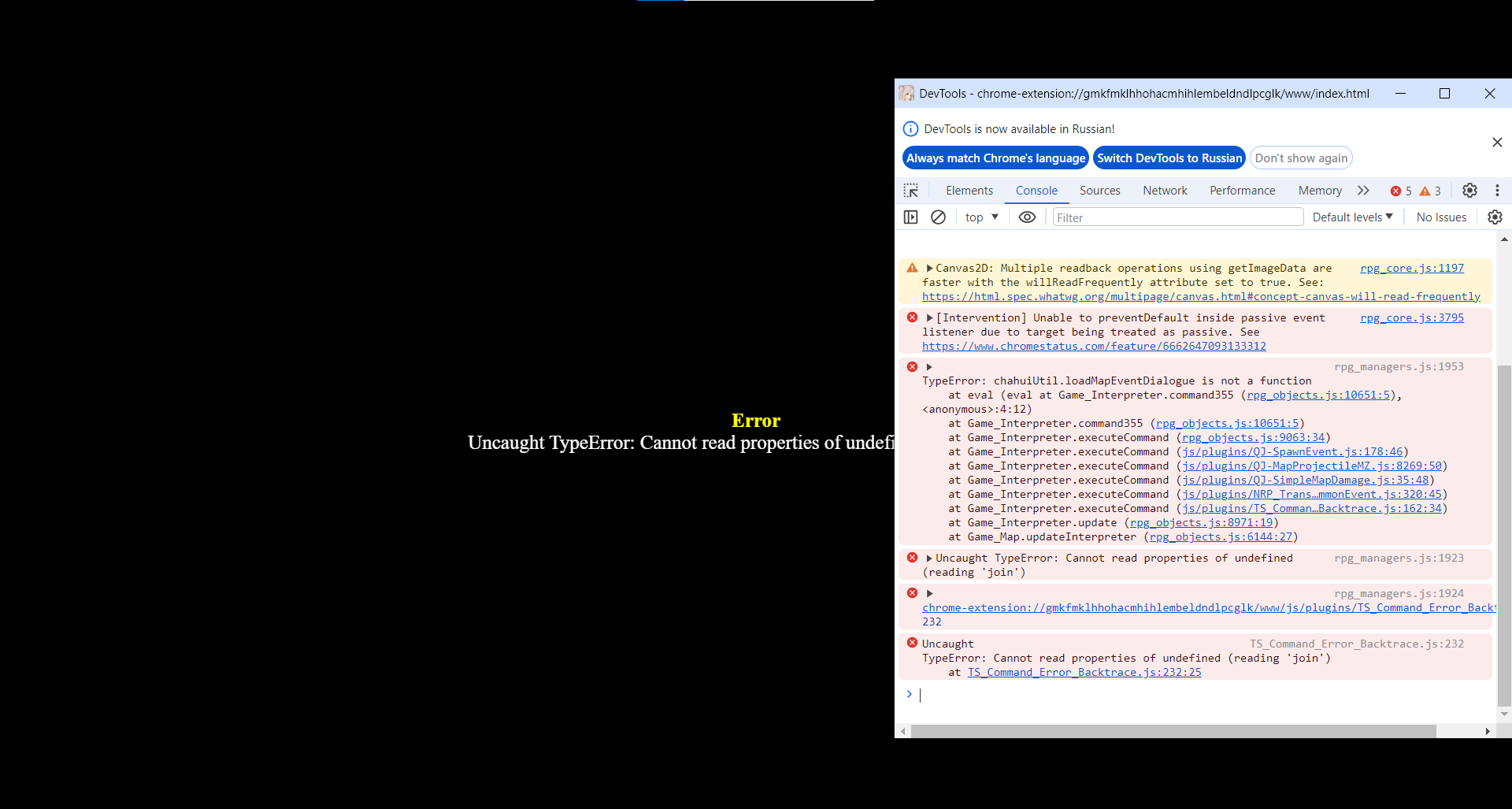Image resolution: width=1512 pixels, height=809 pixels.
Task: Click the console vertical scrollbar thumb
Action: [x=1504, y=536]
